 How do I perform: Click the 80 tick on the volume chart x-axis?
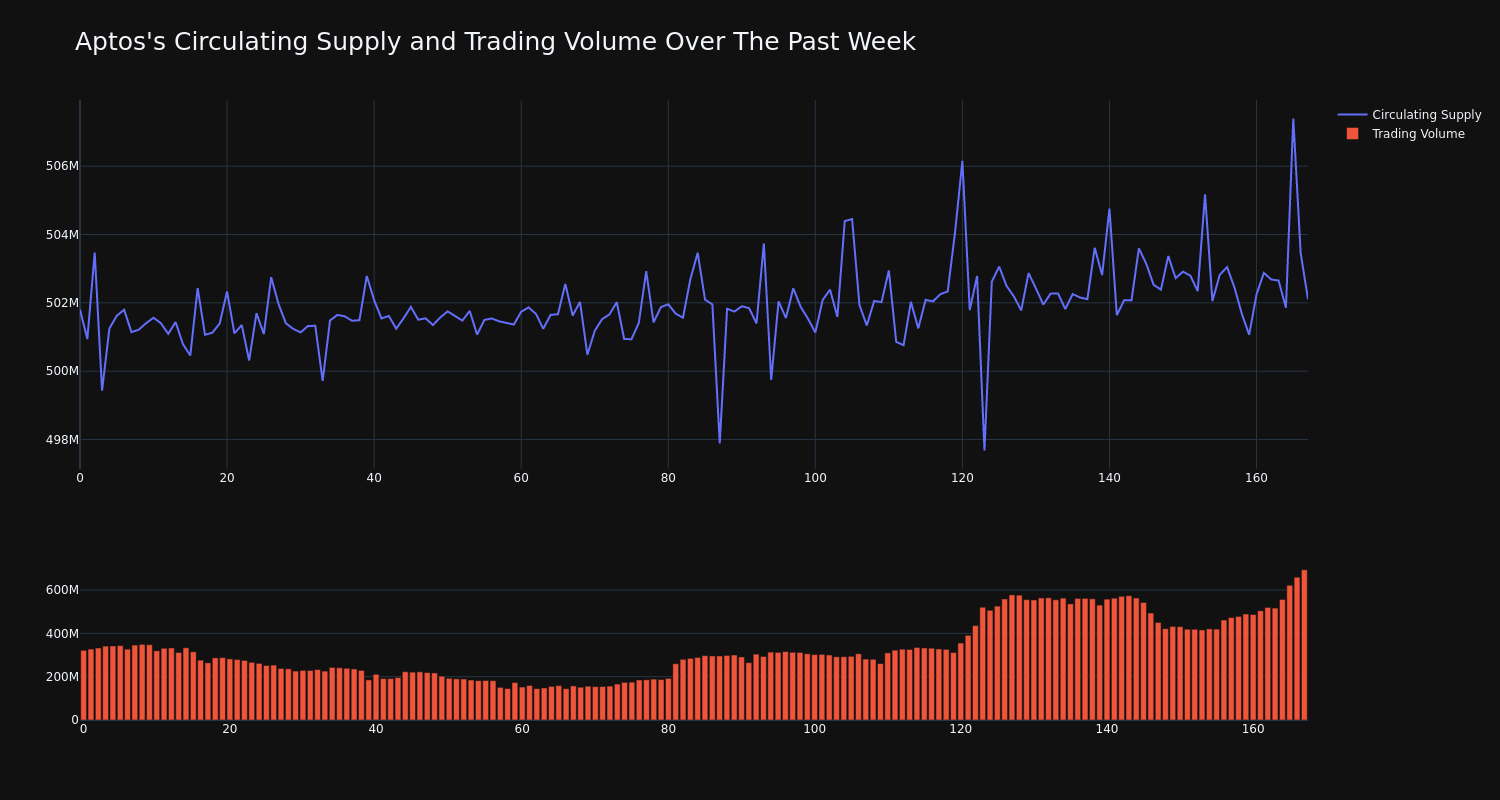click(668, 729)
